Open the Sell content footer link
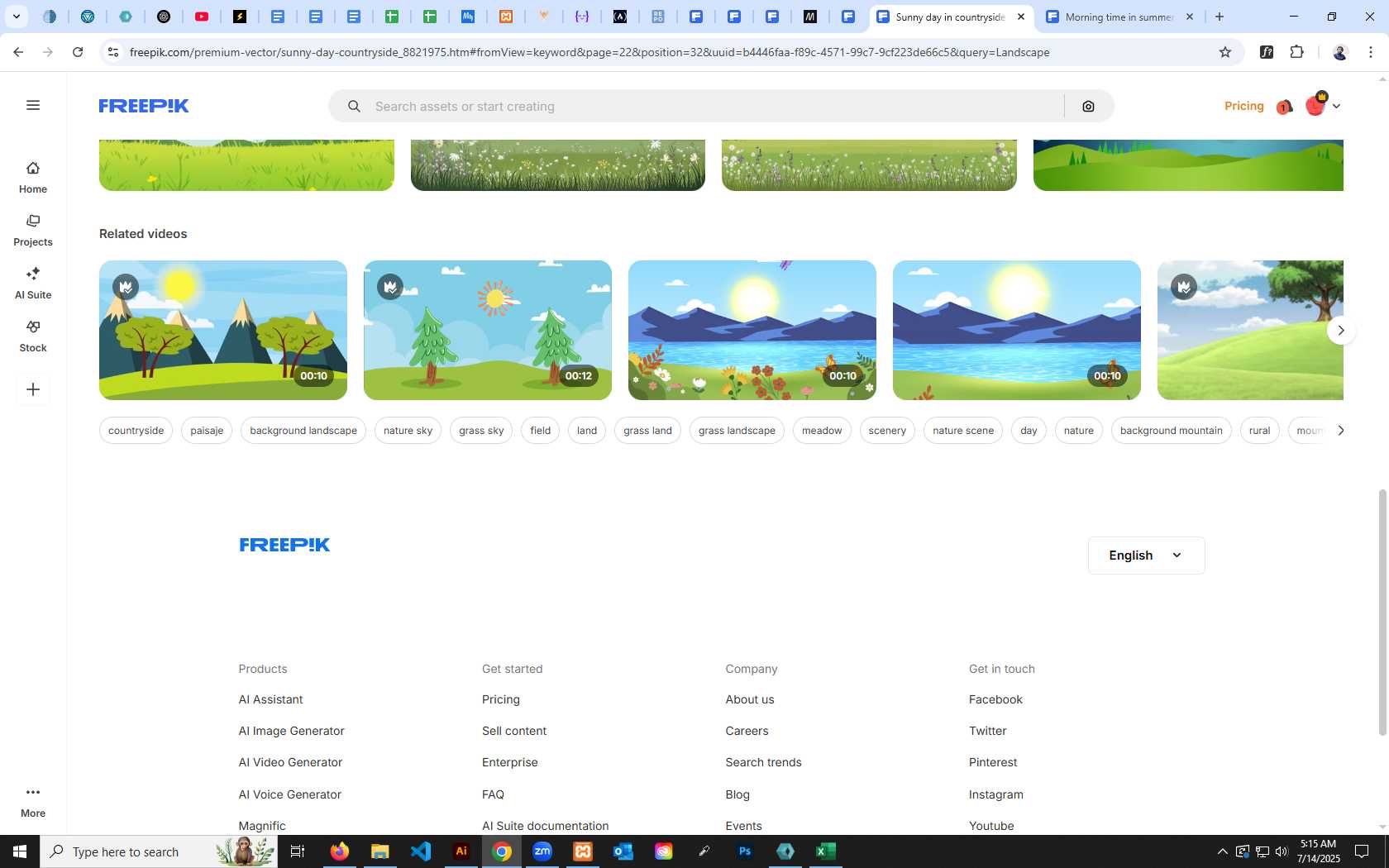The image size is (1389, 868). pyautogui.click(x=514, y=731)
